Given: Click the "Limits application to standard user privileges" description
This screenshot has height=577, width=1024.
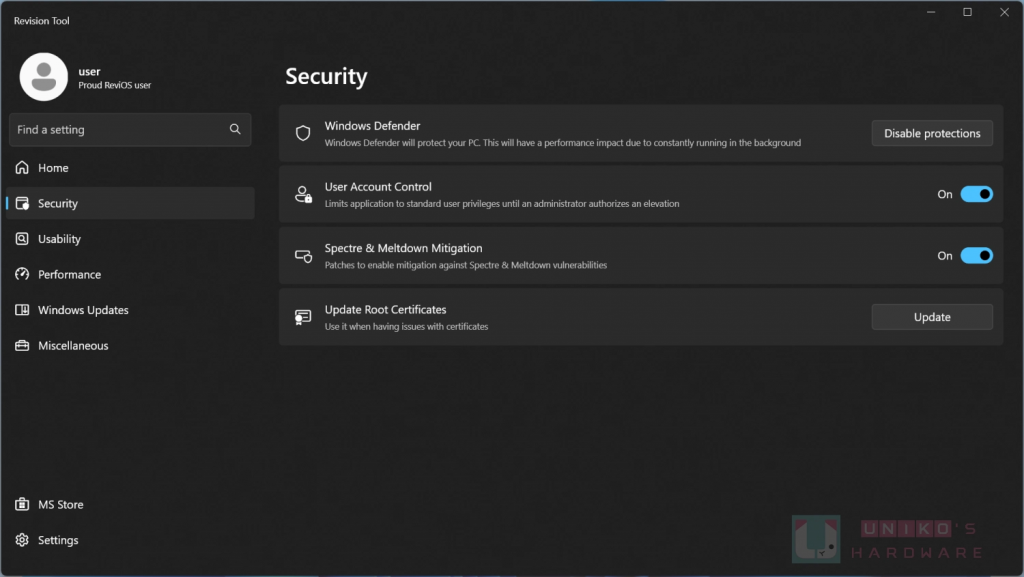Looking at the screenshot, I should coord(502,204).
